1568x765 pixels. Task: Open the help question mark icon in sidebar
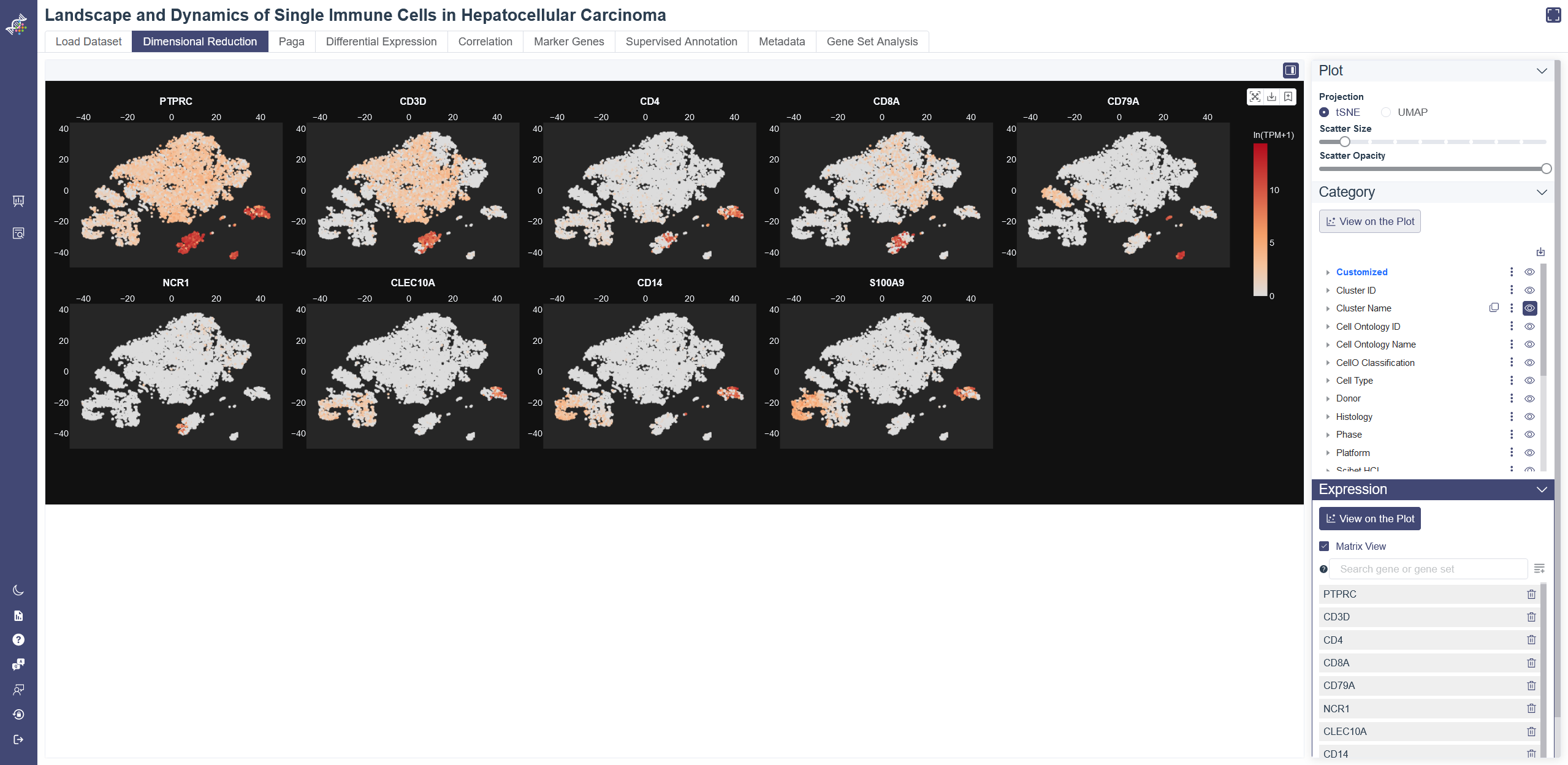pos(18,640)
